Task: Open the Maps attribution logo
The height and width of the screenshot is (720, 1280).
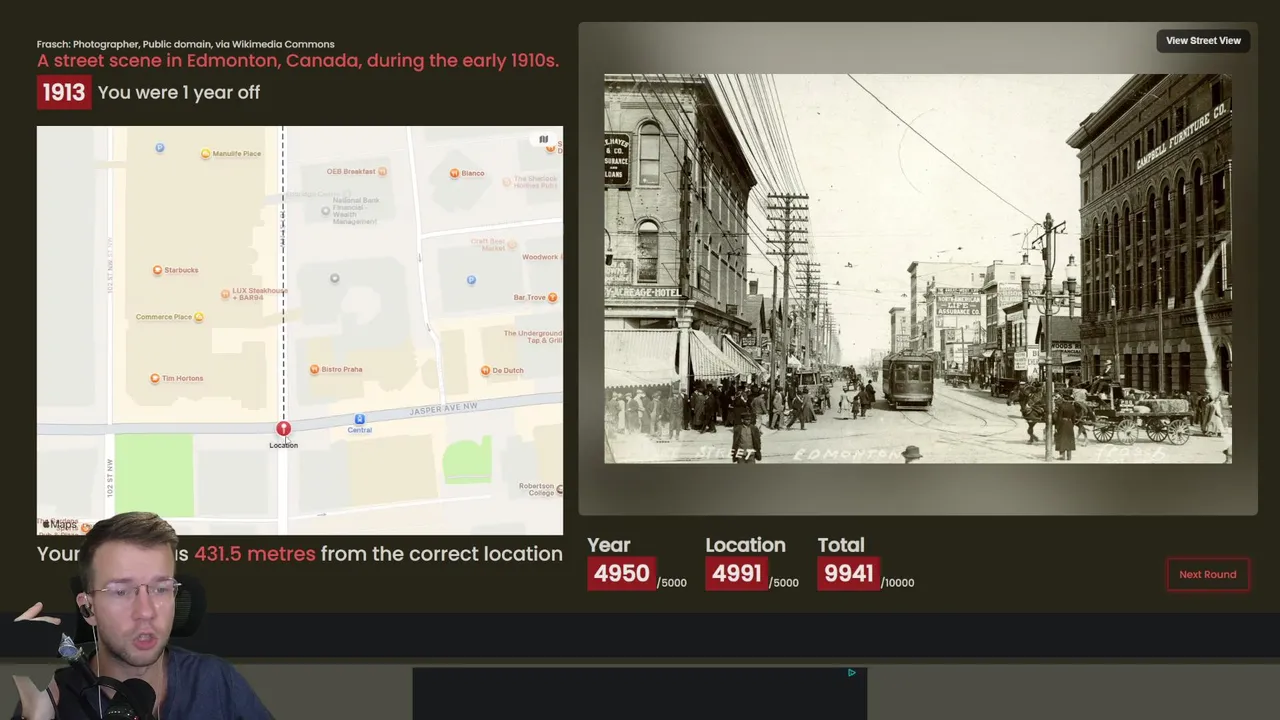Action: tap(59, 524)
